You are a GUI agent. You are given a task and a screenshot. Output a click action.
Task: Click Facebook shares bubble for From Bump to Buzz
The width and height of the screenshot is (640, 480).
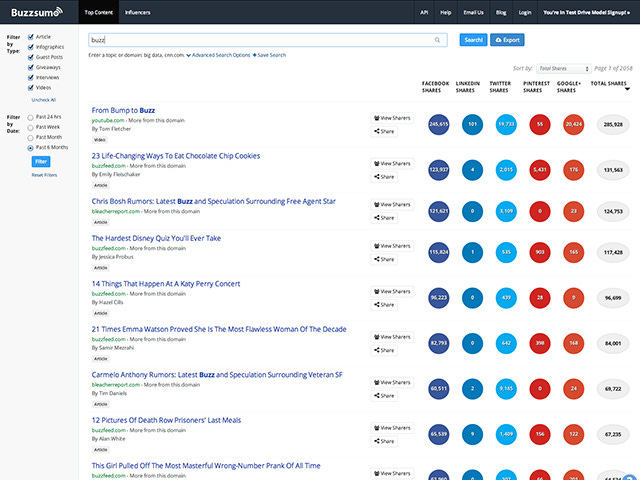[438, 124]
